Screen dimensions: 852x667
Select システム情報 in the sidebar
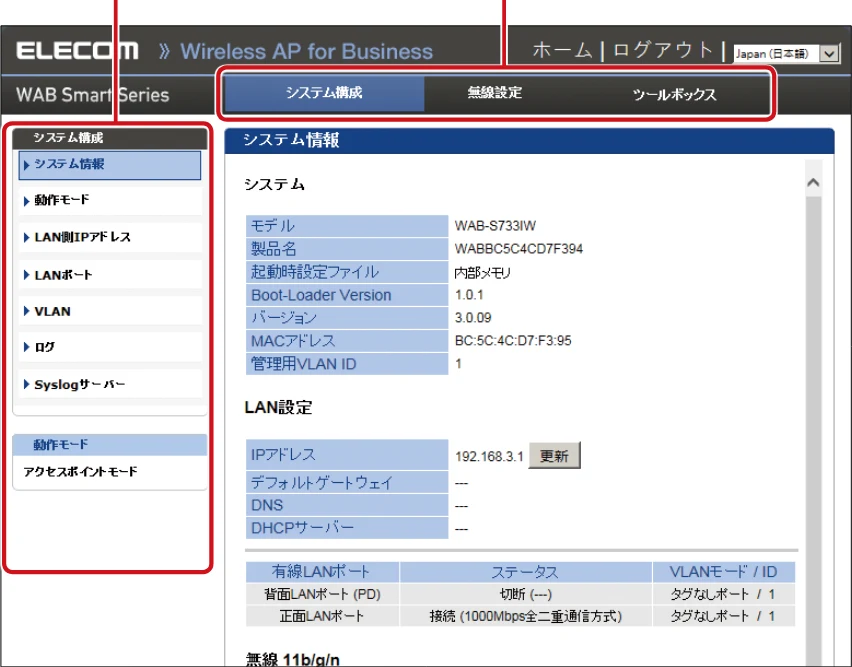(110, 165)
